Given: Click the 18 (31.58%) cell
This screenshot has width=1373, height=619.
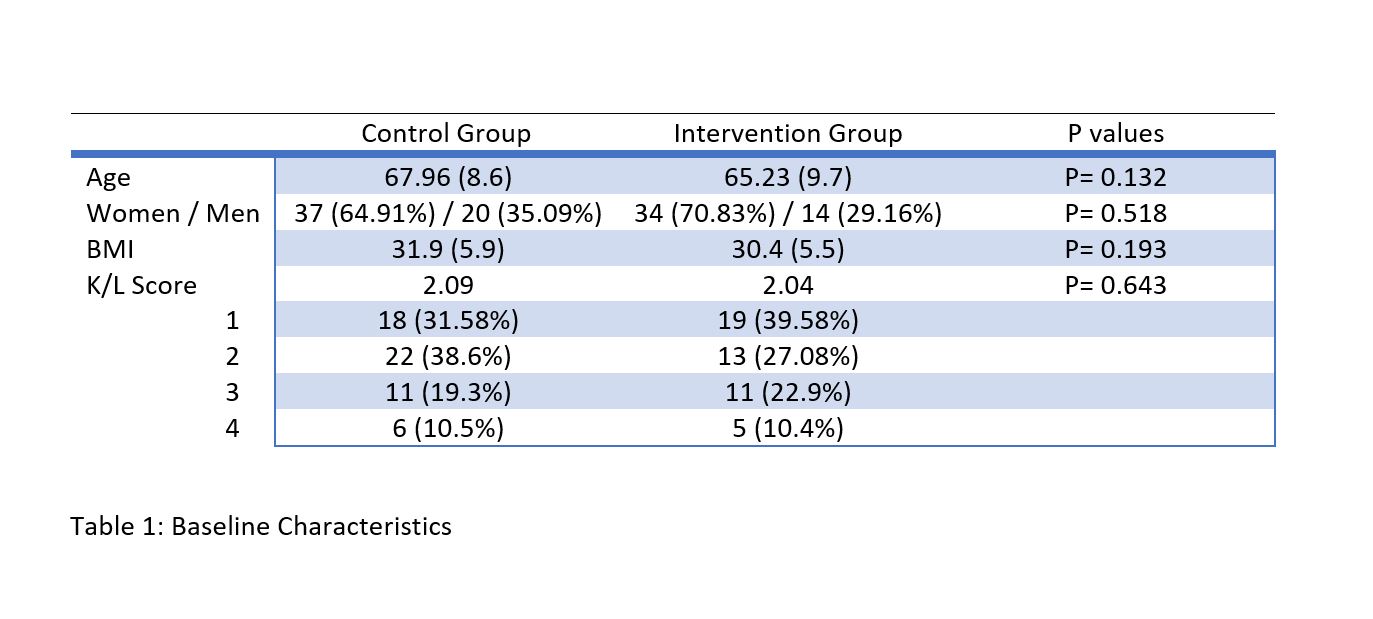Looking at the screenshot, I should 447,322.
